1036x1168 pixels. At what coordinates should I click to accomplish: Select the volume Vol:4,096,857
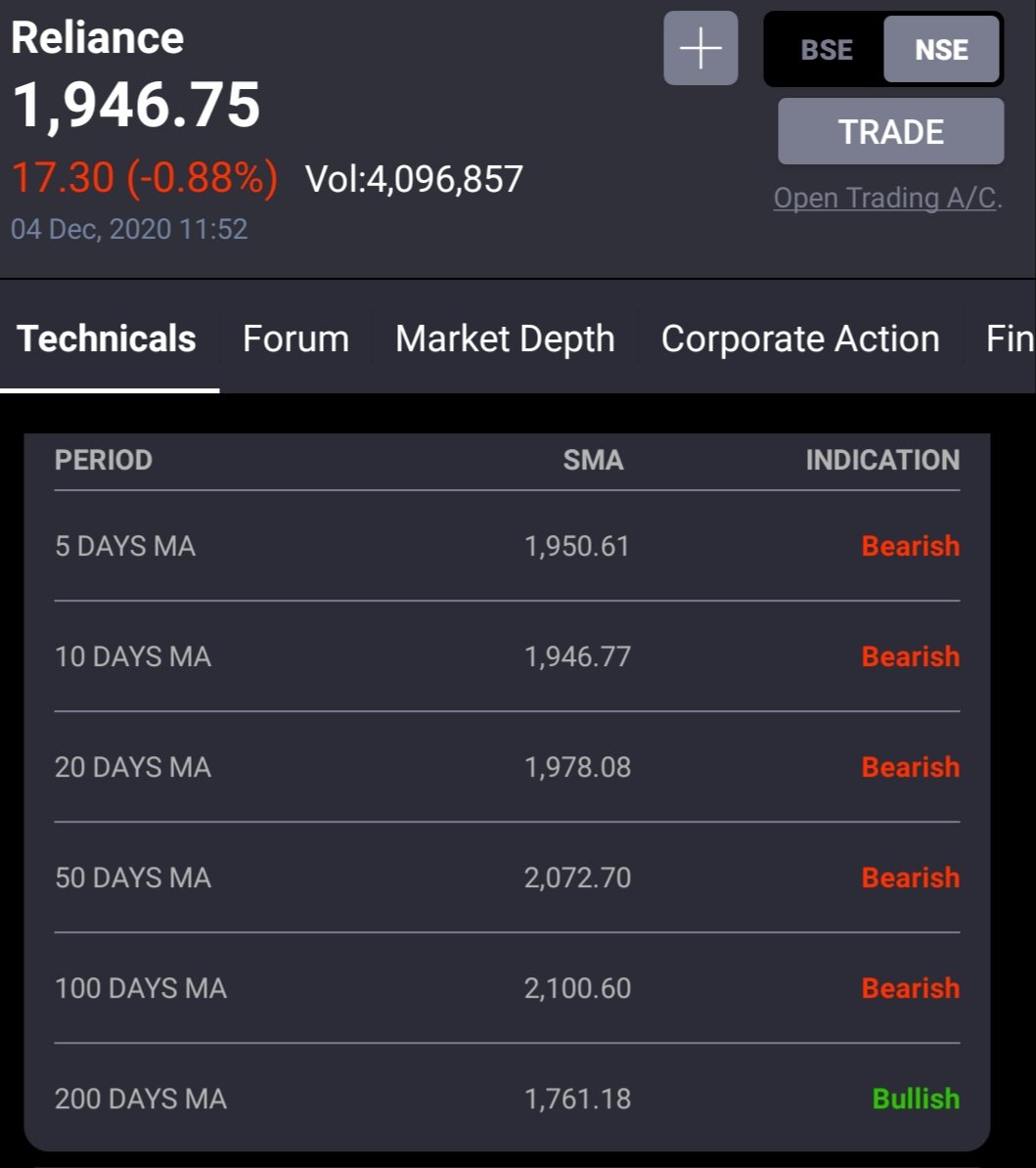point(414,180)
